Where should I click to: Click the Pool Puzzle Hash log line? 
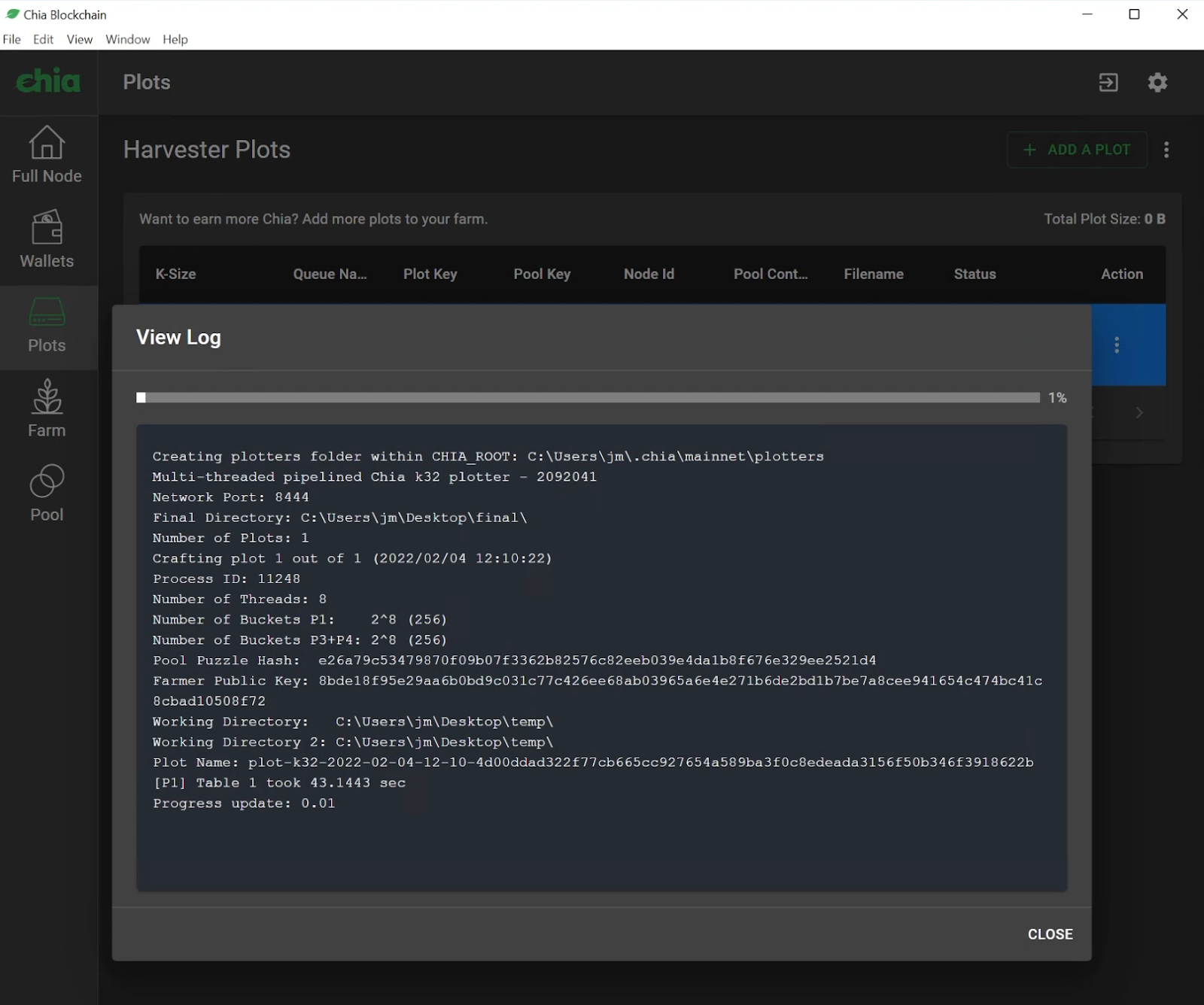[x=514, y=660]
